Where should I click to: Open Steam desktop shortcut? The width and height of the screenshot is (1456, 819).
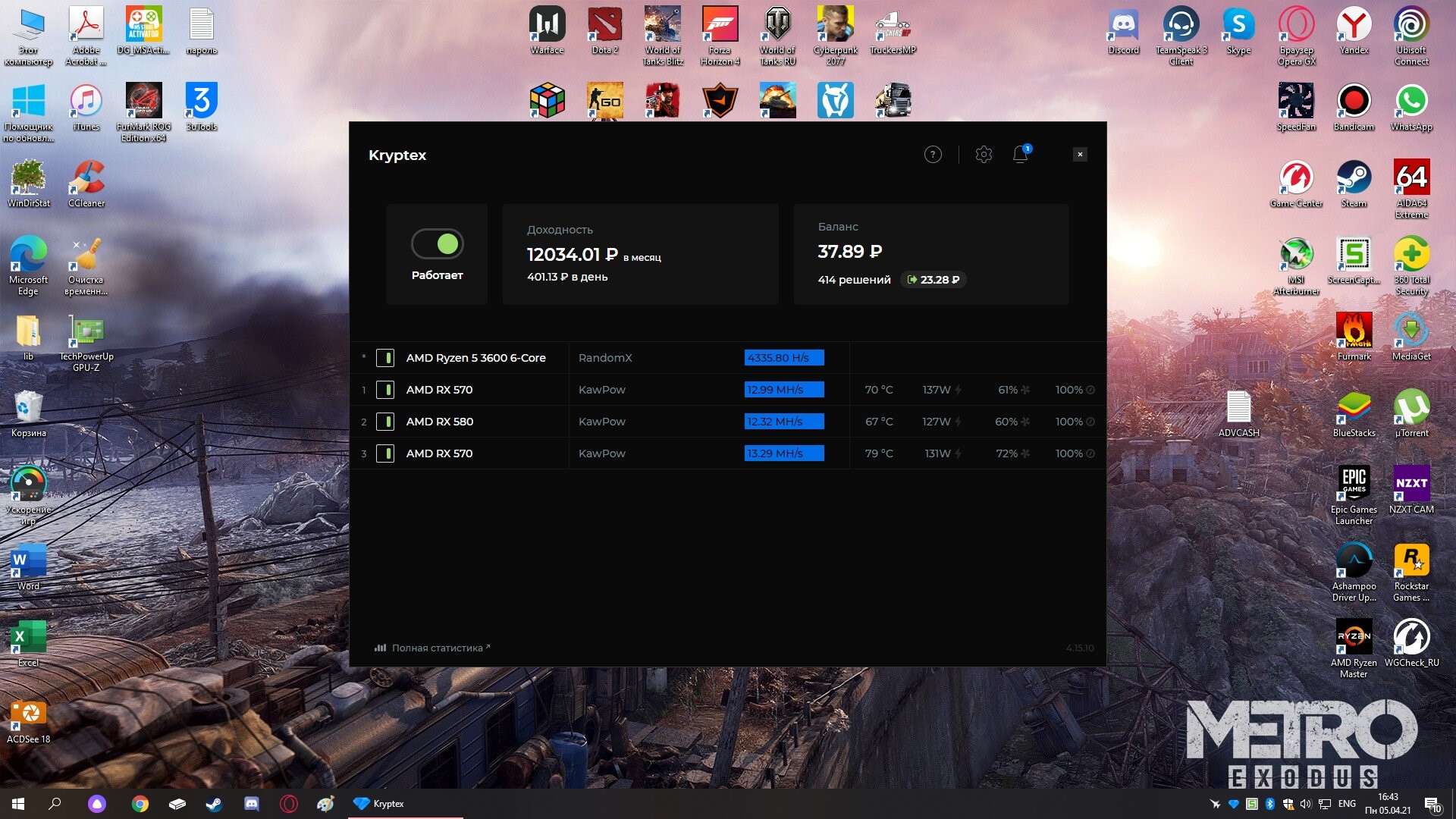(x=1354, y=184)
